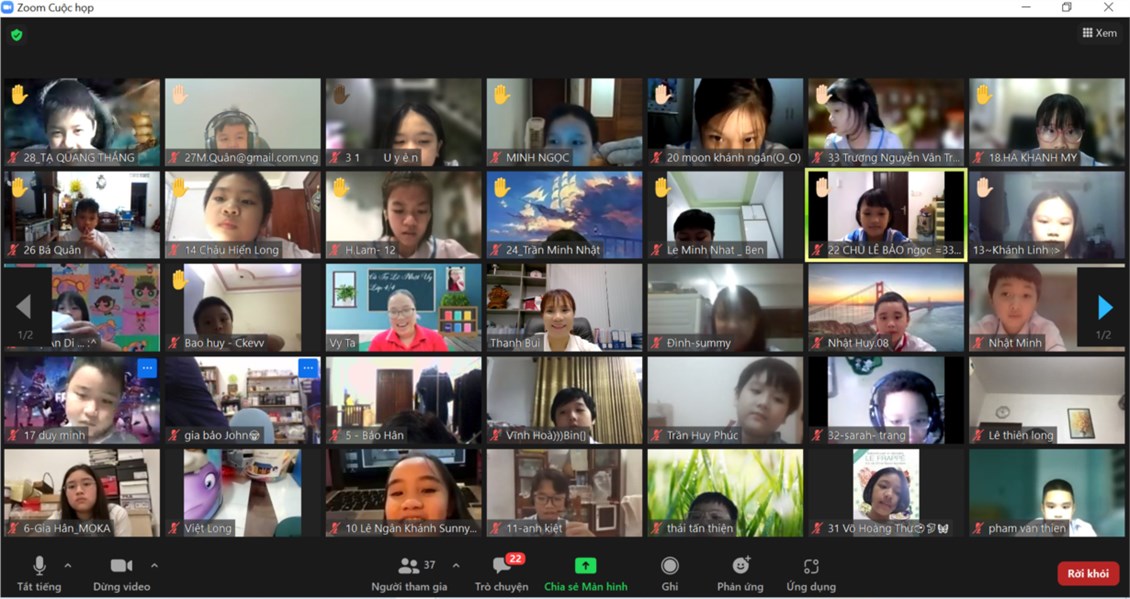The height and width of the screenshot is (599, 1130).
Task: Click the green encryption shield icon
Action: 16,35
